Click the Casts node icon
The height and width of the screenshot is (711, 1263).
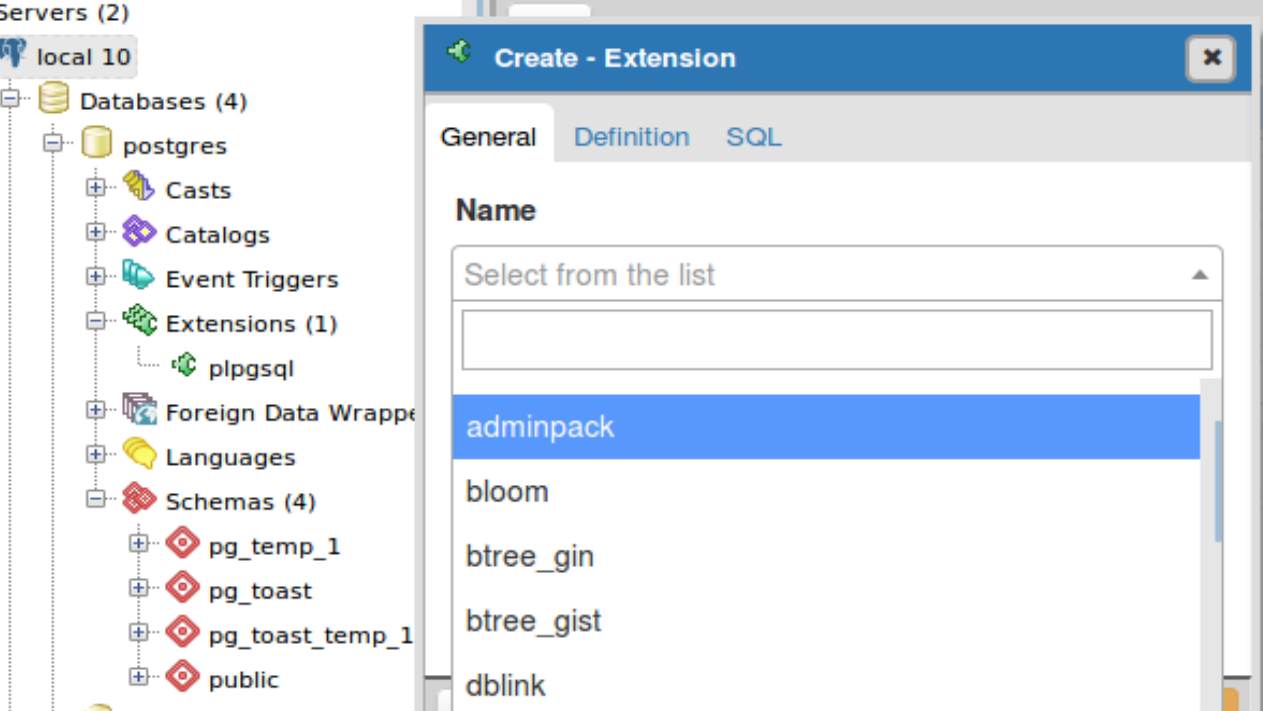pos(138,187)
